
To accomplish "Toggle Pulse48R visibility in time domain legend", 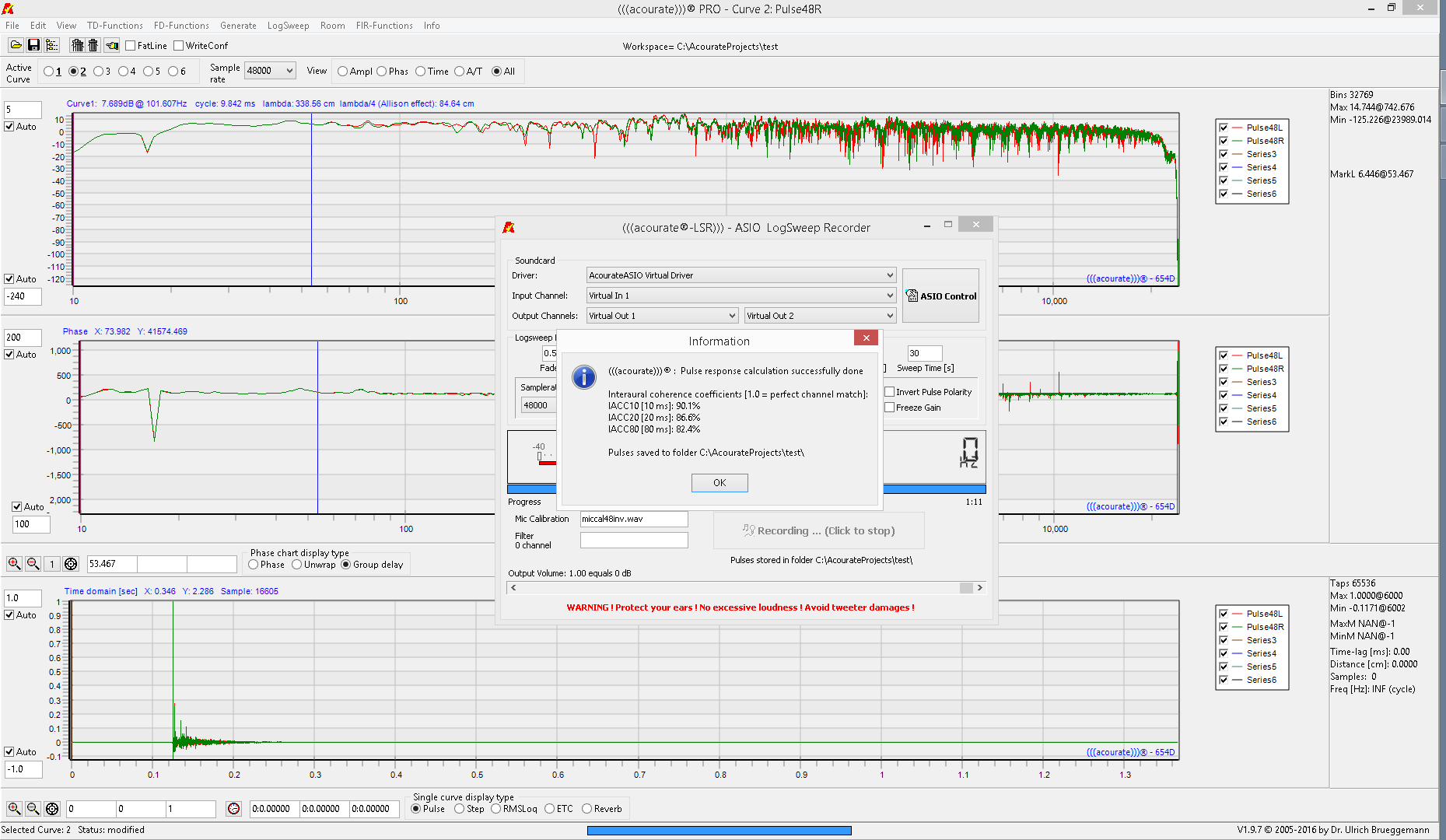I will (x=1224, y=627).
